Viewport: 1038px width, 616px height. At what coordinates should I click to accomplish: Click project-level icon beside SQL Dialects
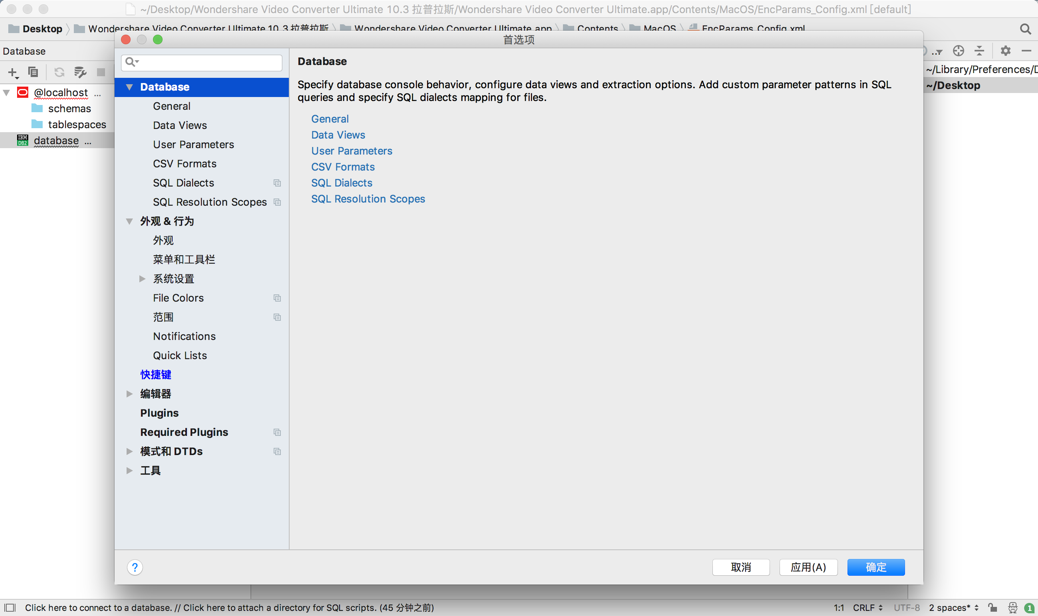277,183
